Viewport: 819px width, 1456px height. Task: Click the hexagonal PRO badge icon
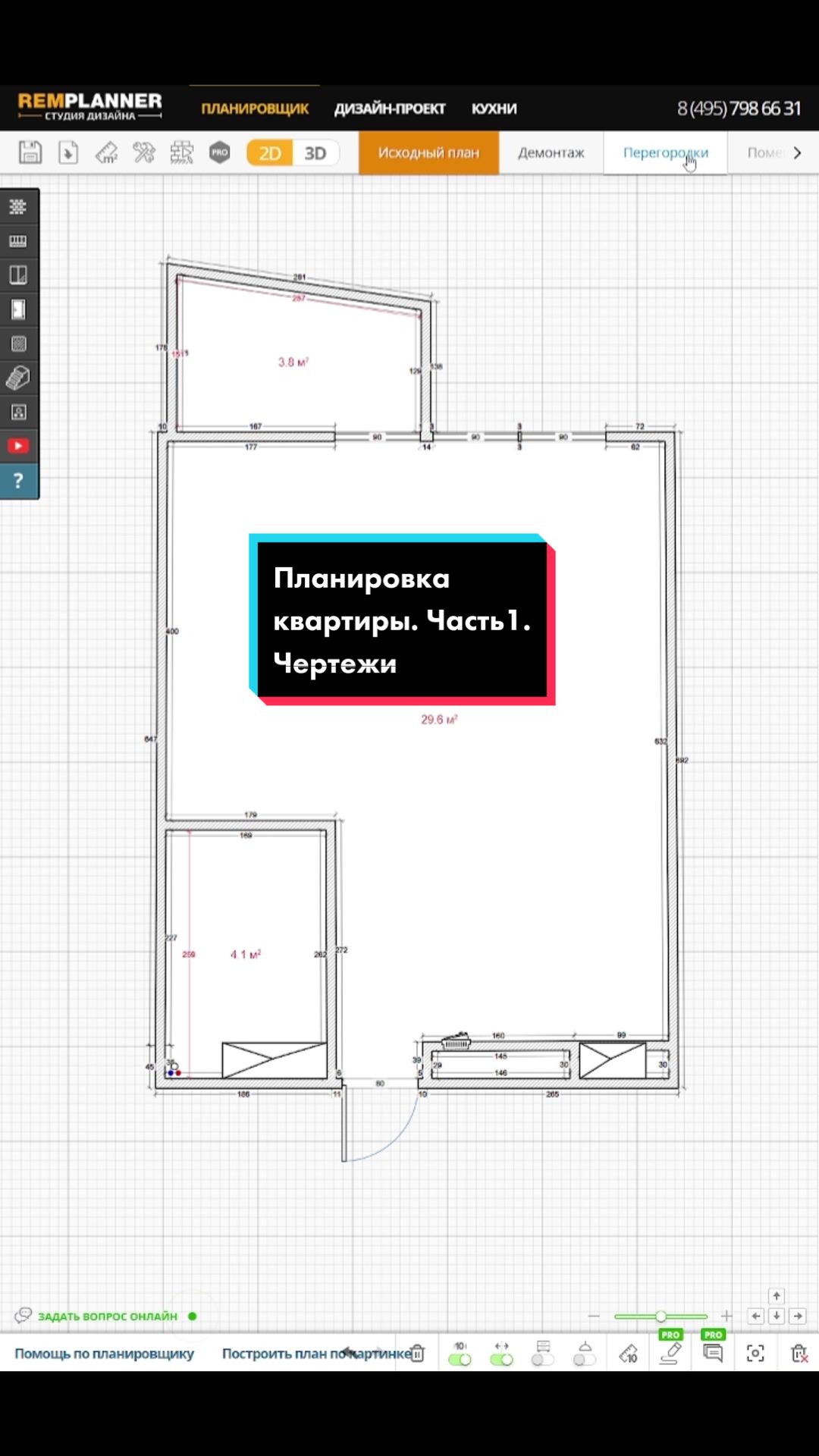(x=220, y=152)
